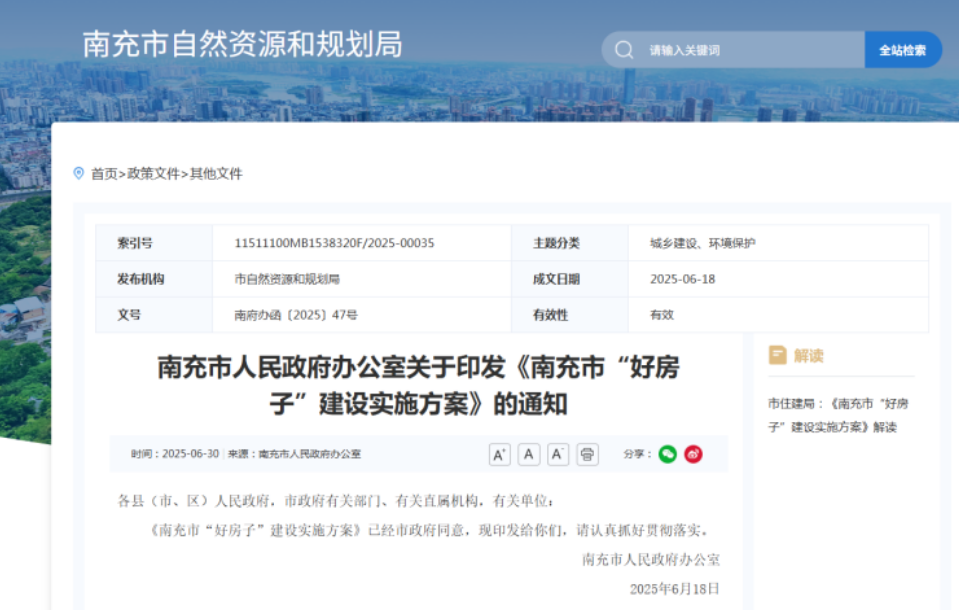The image size is (959, 610).
Task: Share article via WeChat icon
Action: tap(667, 454)
